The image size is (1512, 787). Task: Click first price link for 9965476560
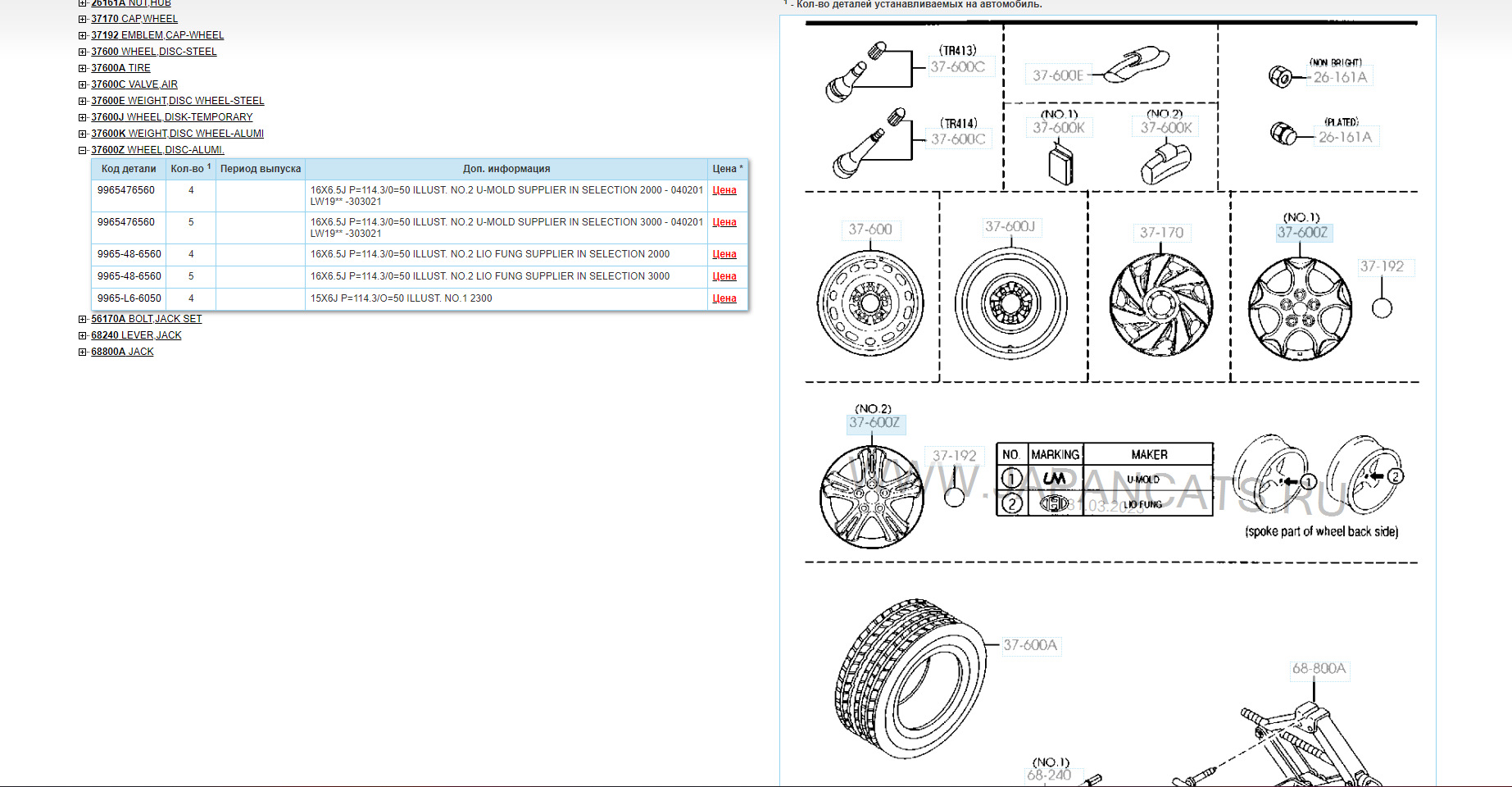(x=724, y=190)
